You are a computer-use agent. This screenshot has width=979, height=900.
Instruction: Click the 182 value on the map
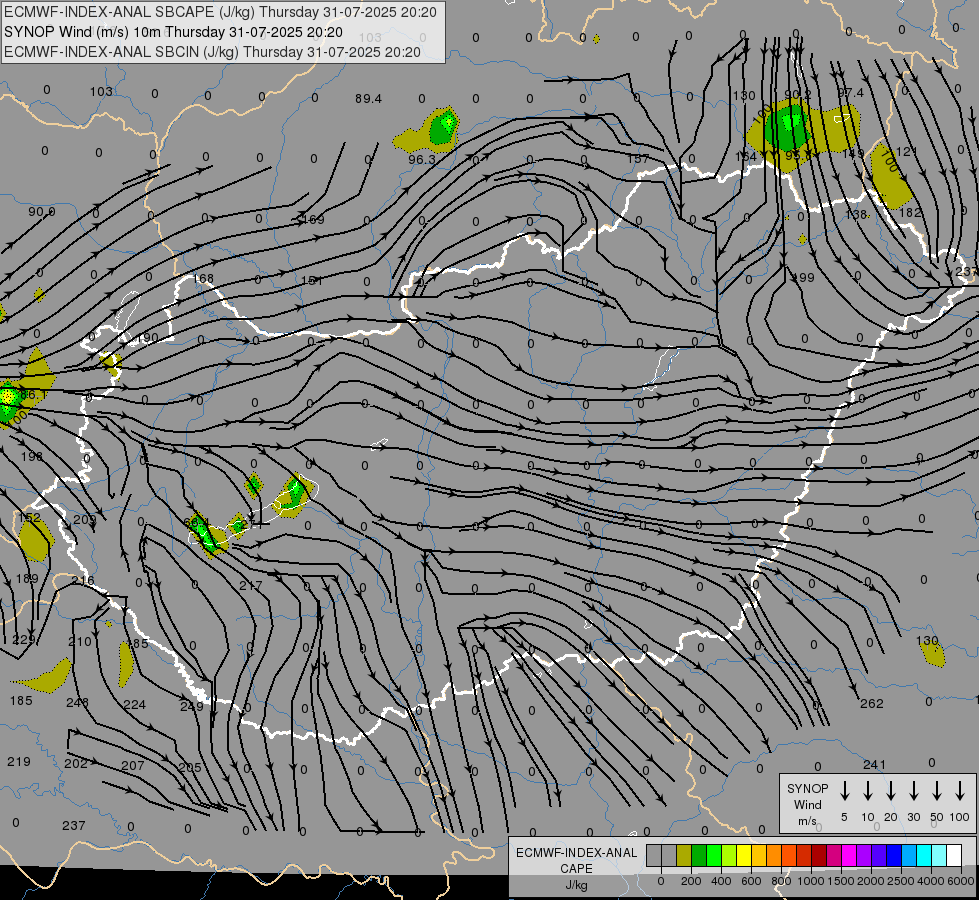pos(910,212)
